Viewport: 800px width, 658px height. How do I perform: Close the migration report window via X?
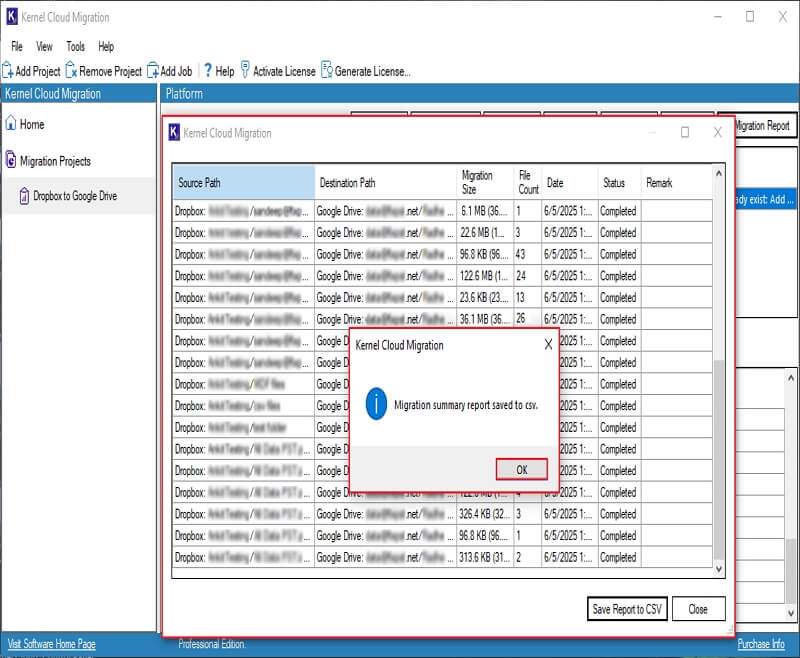[717, 132]
